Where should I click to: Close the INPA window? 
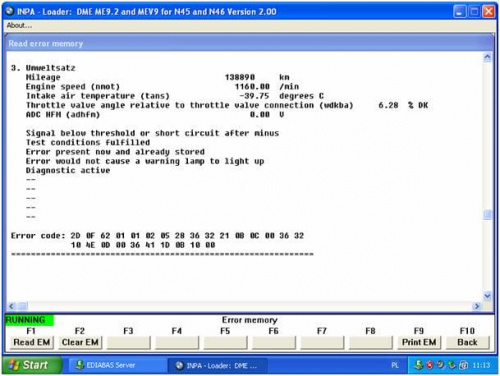489,12
